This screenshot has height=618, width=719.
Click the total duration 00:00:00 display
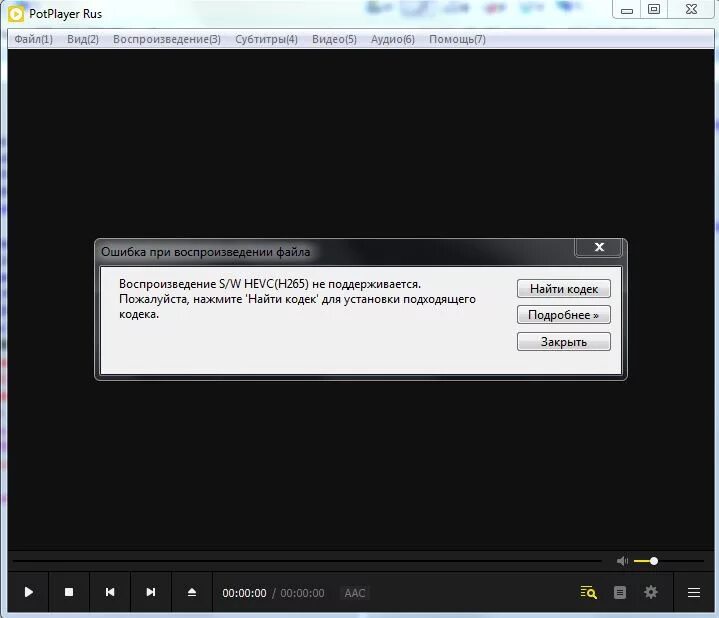[x=302, y=593]
